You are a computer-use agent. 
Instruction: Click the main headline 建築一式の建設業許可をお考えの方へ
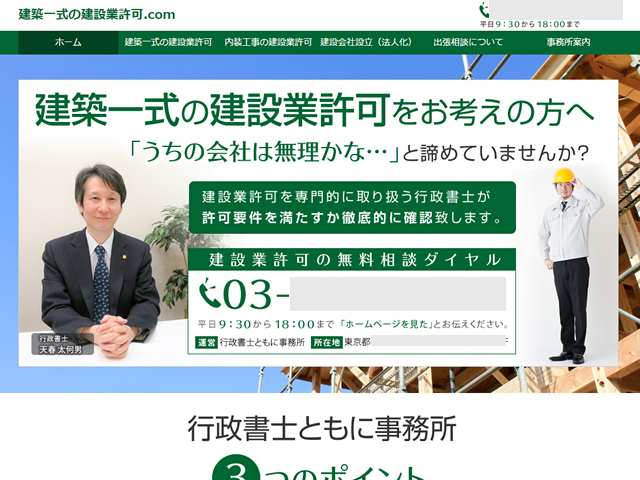(314, 109)
